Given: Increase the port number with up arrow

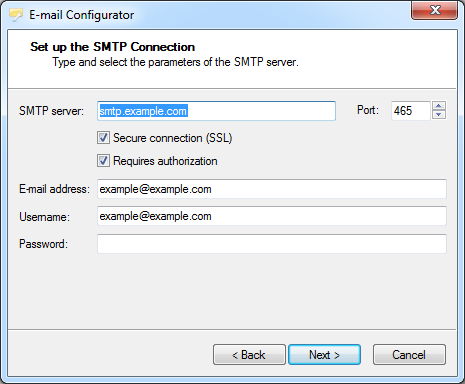Looking at the screenshot, I should tap(439, 106).
